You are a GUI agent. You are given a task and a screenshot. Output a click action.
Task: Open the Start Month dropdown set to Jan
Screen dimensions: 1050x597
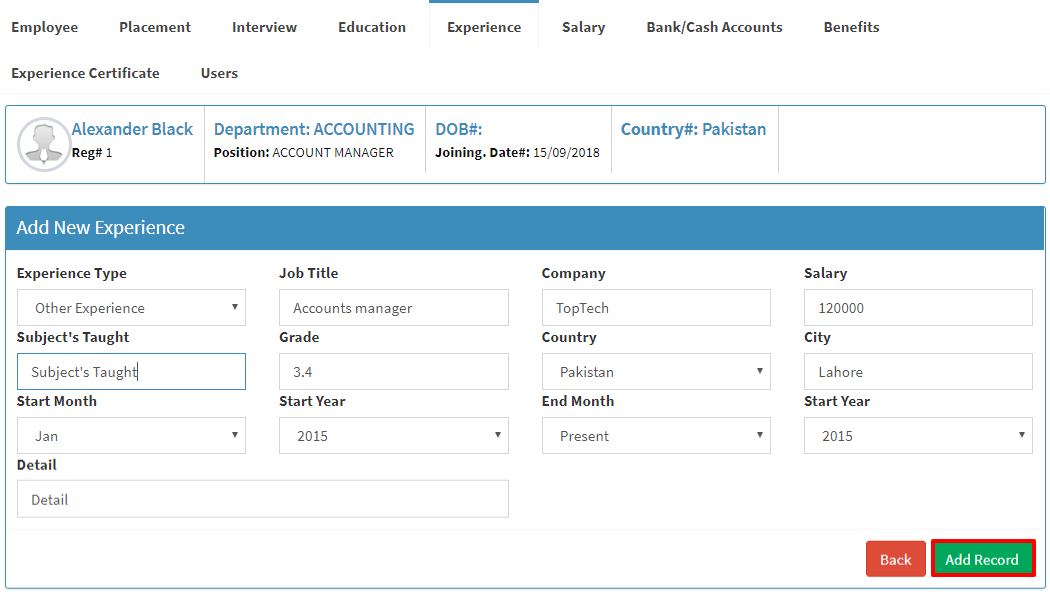(x=131, y=436)
